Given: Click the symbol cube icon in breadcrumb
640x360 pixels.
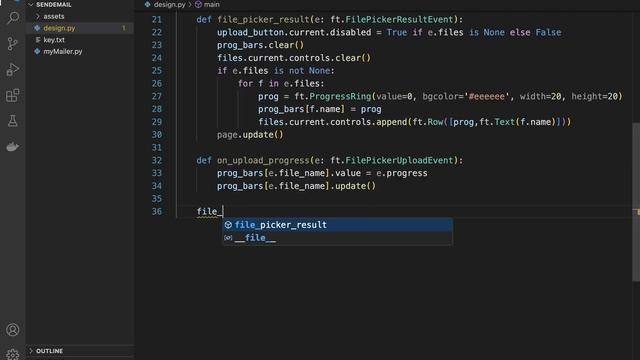Looking at the screenshot, I should click(x=198, y=4).
